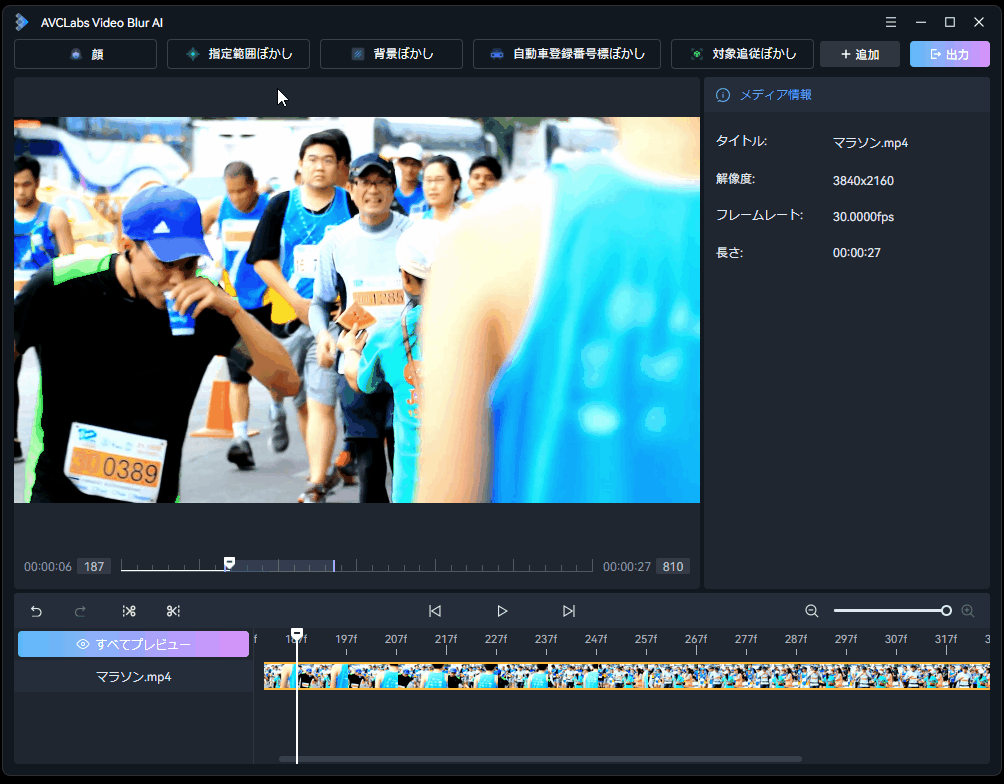
Task: Select 背景ぼかし background blur
Action: point(391,54)
